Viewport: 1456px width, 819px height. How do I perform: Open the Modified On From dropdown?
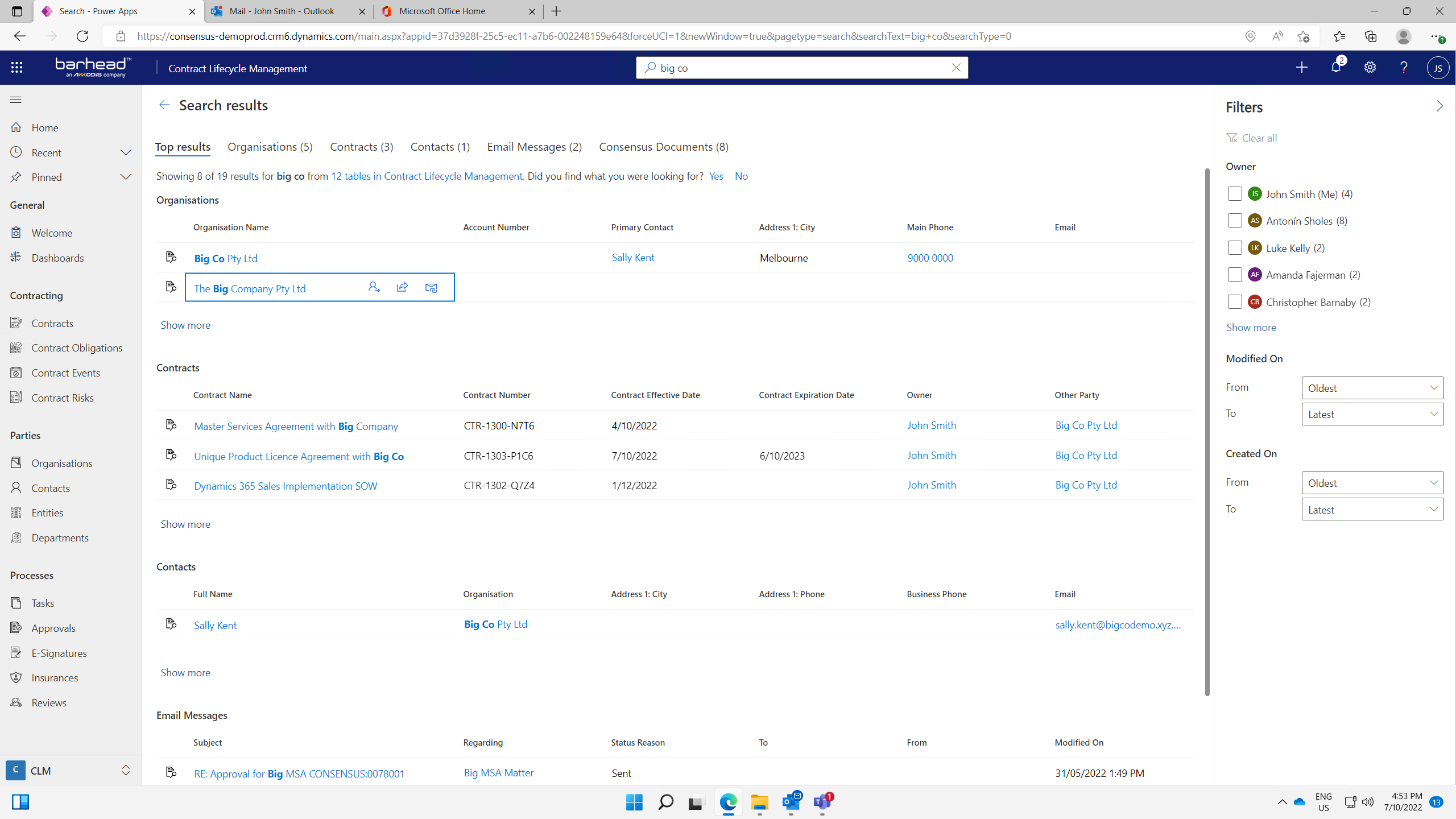click(1372, 388)
